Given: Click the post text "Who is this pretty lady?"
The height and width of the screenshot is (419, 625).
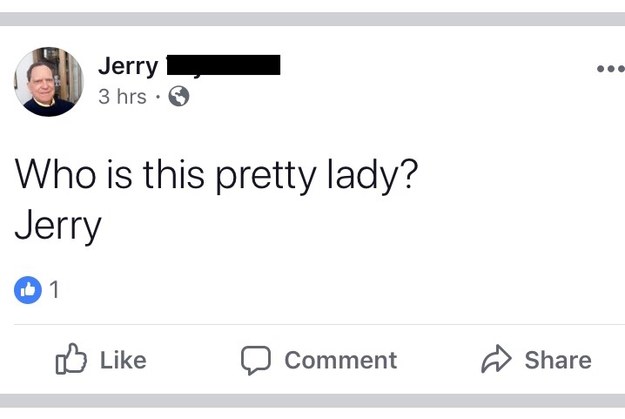Looking at the screenshot, I should tap(215, 176).
